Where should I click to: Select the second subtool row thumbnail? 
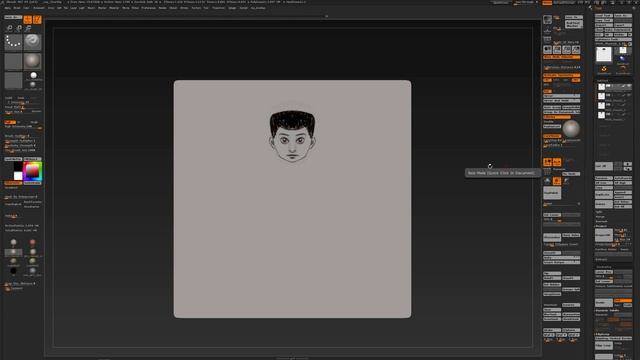pyautogui.click(x=602, y=96)
